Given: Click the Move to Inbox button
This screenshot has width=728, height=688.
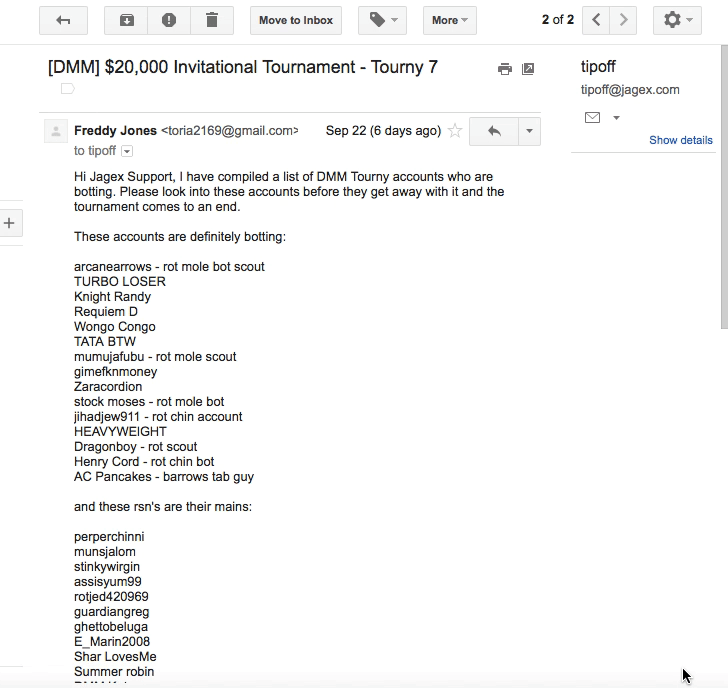Looking at the screenshot, I should click(296, 20).
